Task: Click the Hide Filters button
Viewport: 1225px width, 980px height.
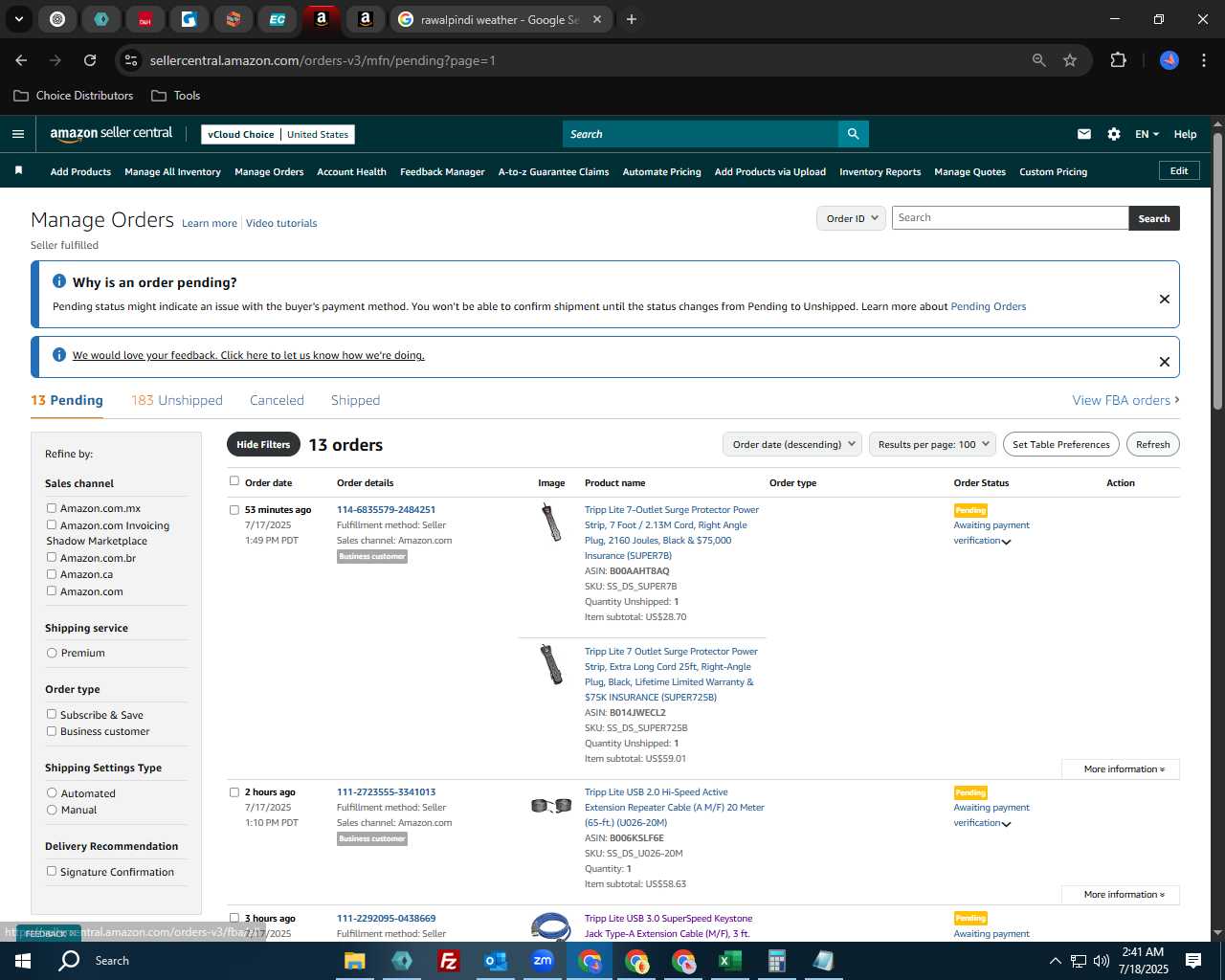Action: click(x=263, y=444)
